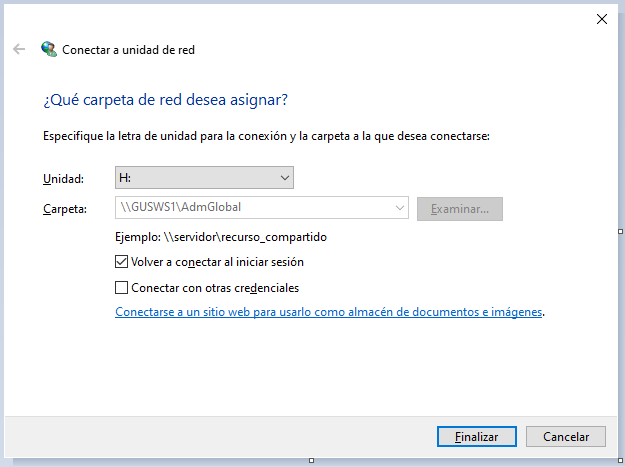Enable Conectar con otras credenciales checkbox
Image resolution: width=625 pixels, height=467 pixels.
click(121, 288)
